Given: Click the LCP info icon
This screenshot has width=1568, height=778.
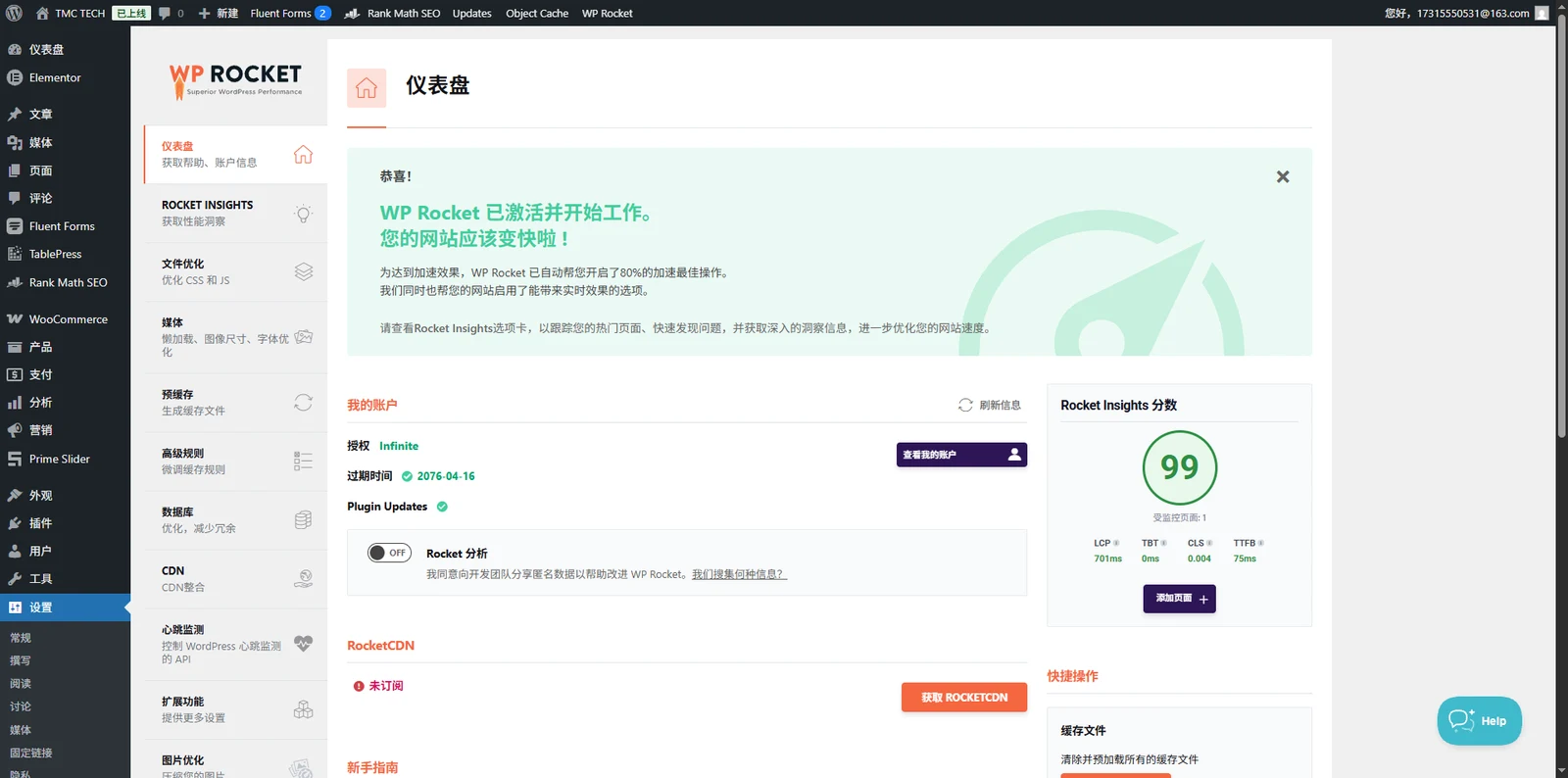Looking at the screenshot, I should click(x=1116, y=543).
